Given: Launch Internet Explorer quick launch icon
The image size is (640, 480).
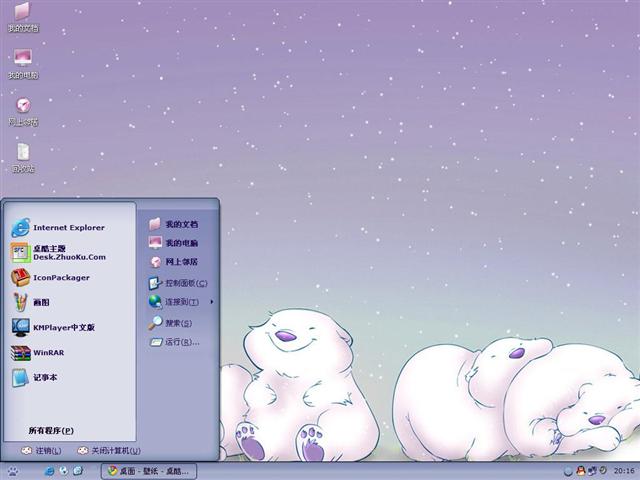Looking at the screenshot, I should [x=49, y=471].
